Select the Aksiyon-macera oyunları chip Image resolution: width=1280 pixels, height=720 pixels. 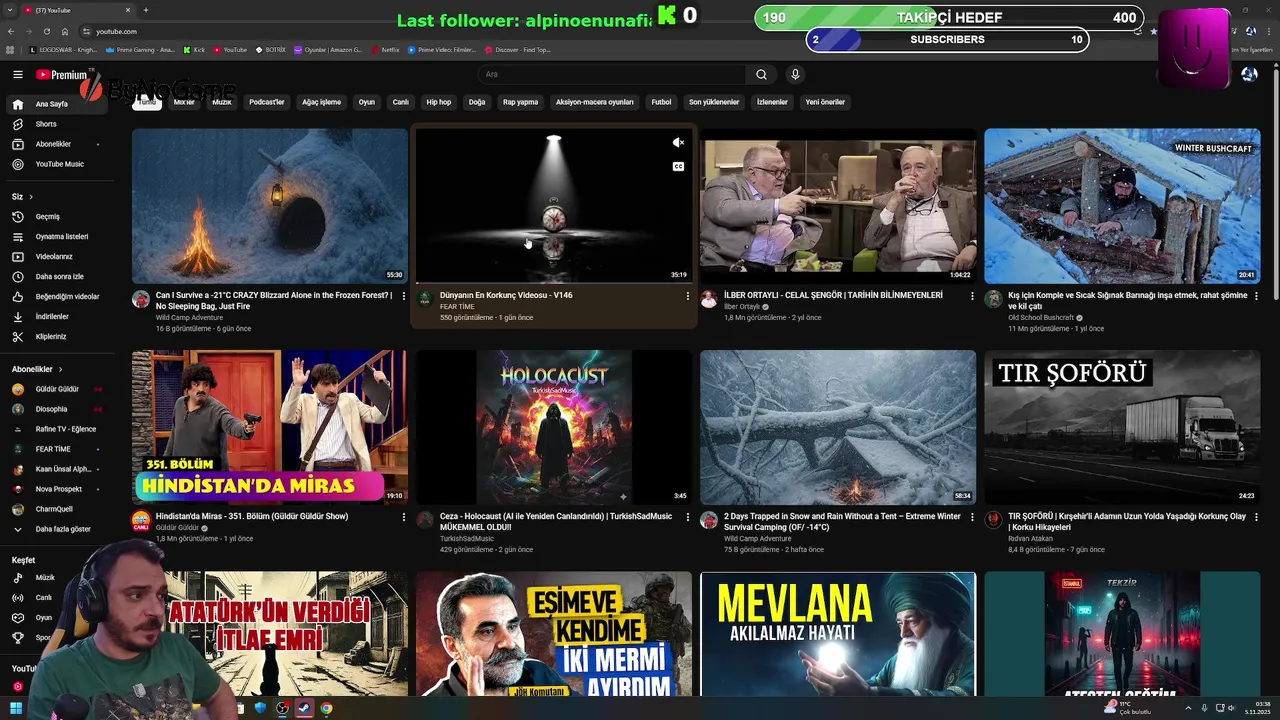(x=595, y=102)
